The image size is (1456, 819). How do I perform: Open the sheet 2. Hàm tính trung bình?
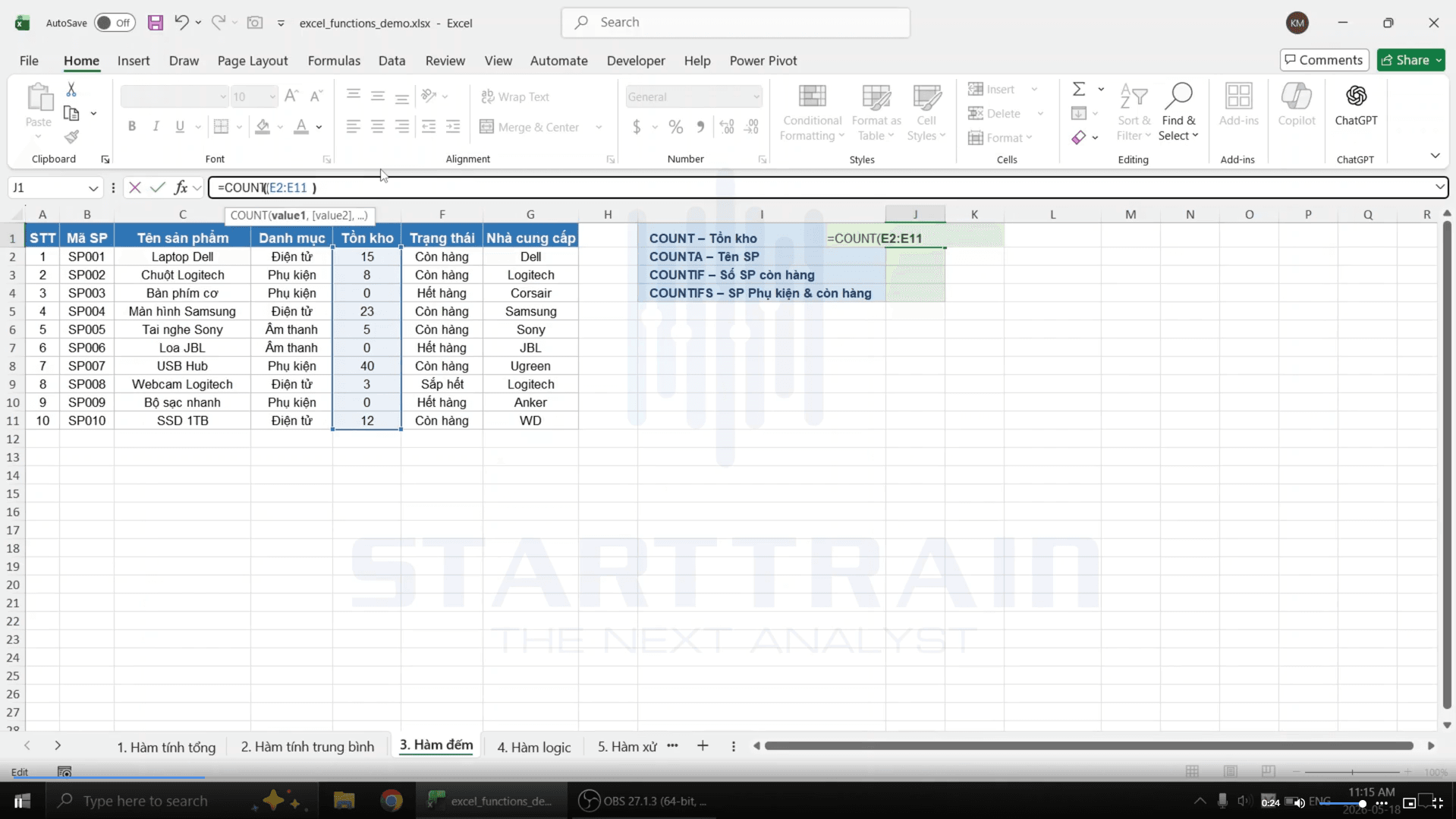pos(307,747)
